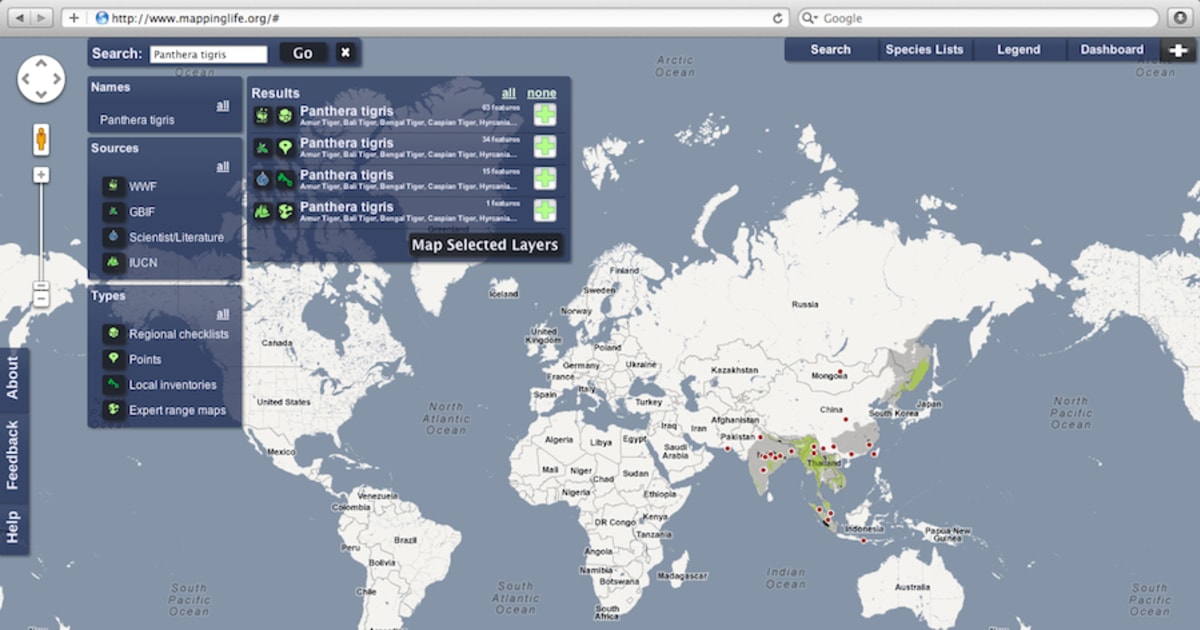This screenshot has height=630, width=1200.
Task: Click the Local inventories type label
Action: click(x=173, y=385)
